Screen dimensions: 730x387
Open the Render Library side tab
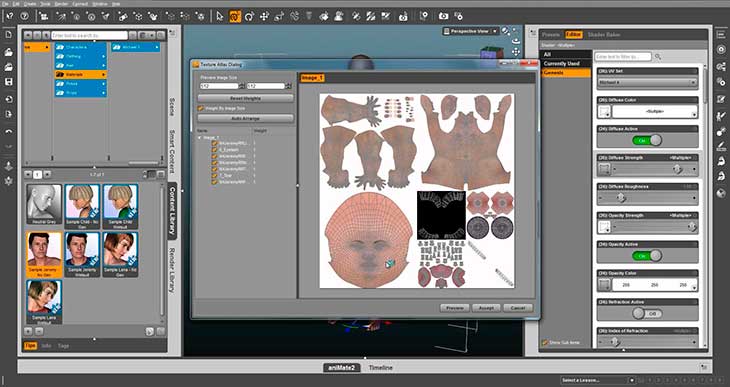point(172,270)
